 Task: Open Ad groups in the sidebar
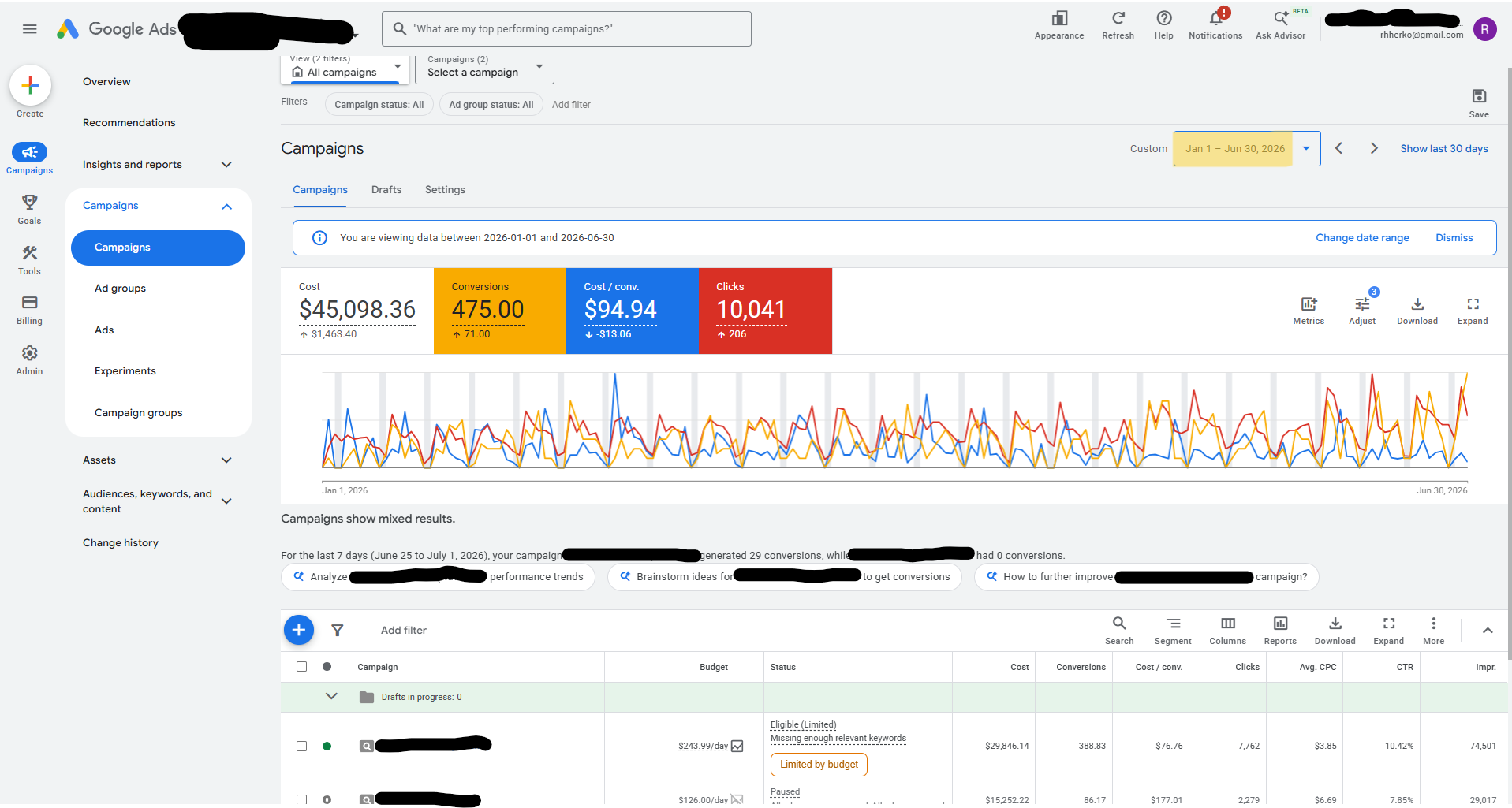point(120,289)
